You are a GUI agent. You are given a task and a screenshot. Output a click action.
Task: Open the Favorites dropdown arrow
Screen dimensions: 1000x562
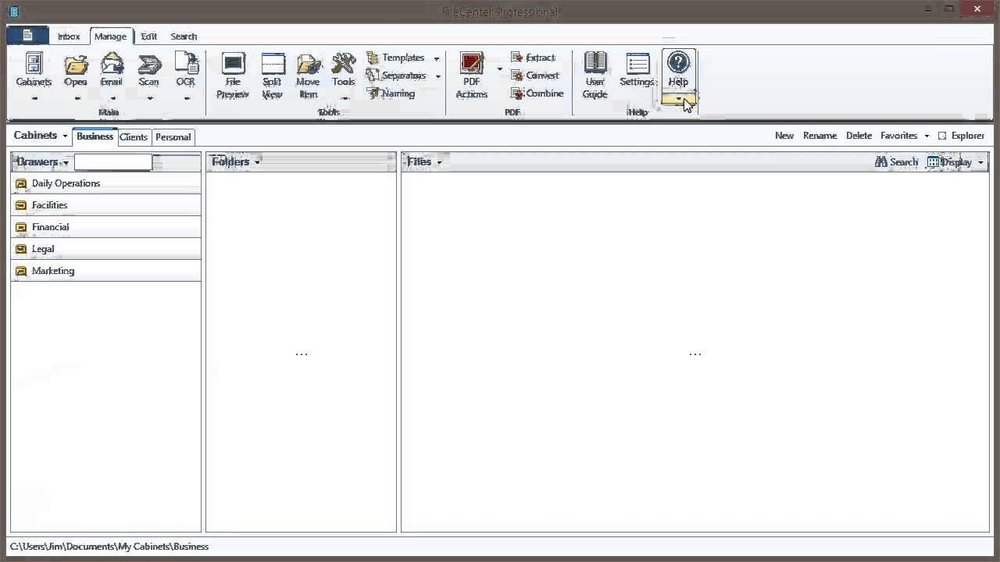click(x=927, y=136)
